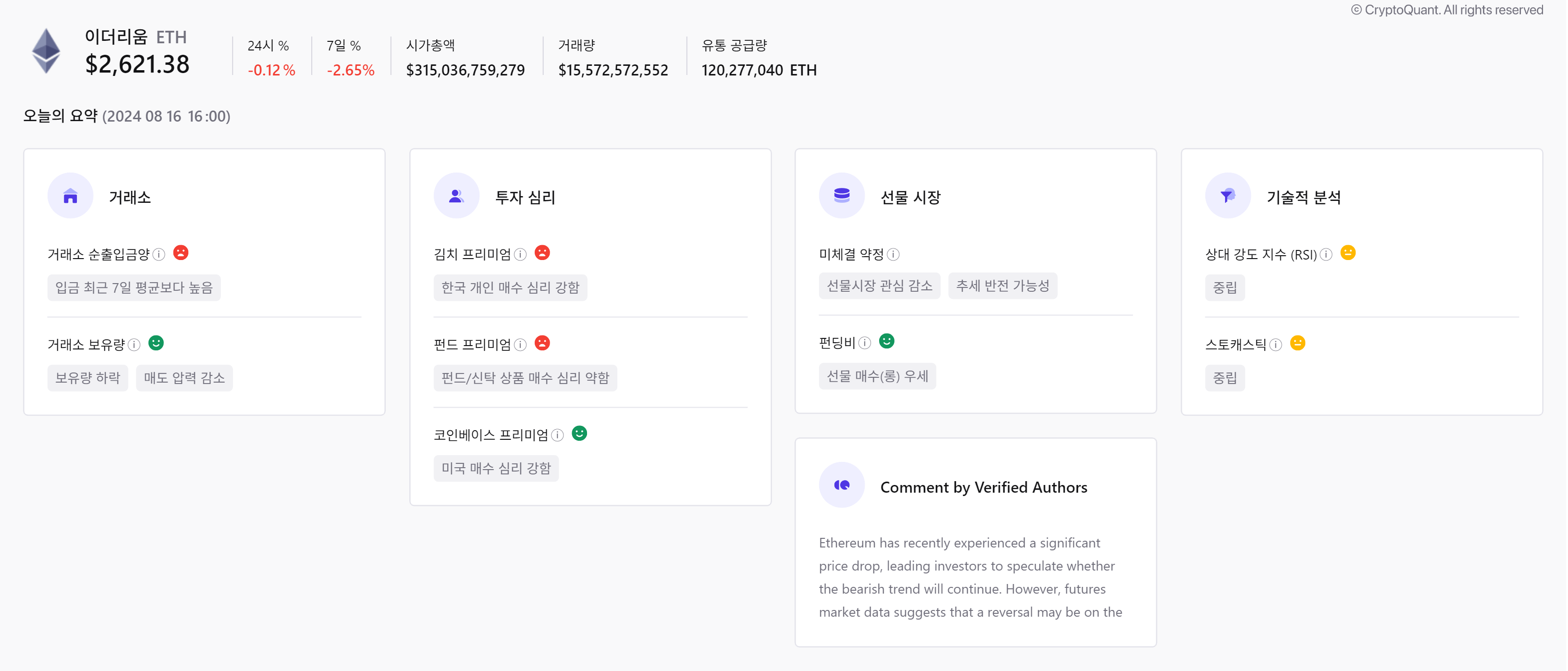Click the 기술적 분석 card heading
This screenshot has height=671, width=1568.
coord(1304,197)
